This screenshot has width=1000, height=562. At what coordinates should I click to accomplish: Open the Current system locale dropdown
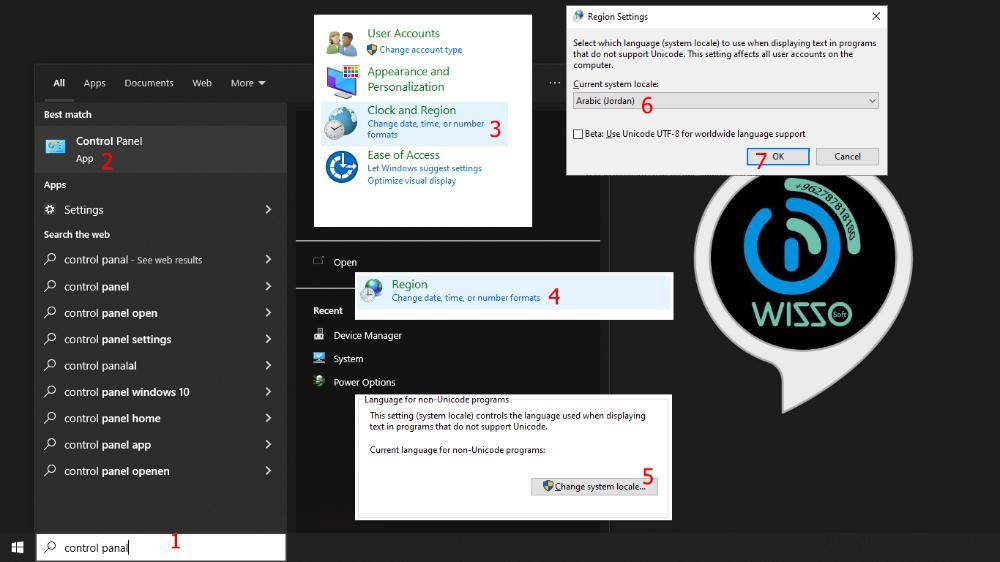click(725, 101)
